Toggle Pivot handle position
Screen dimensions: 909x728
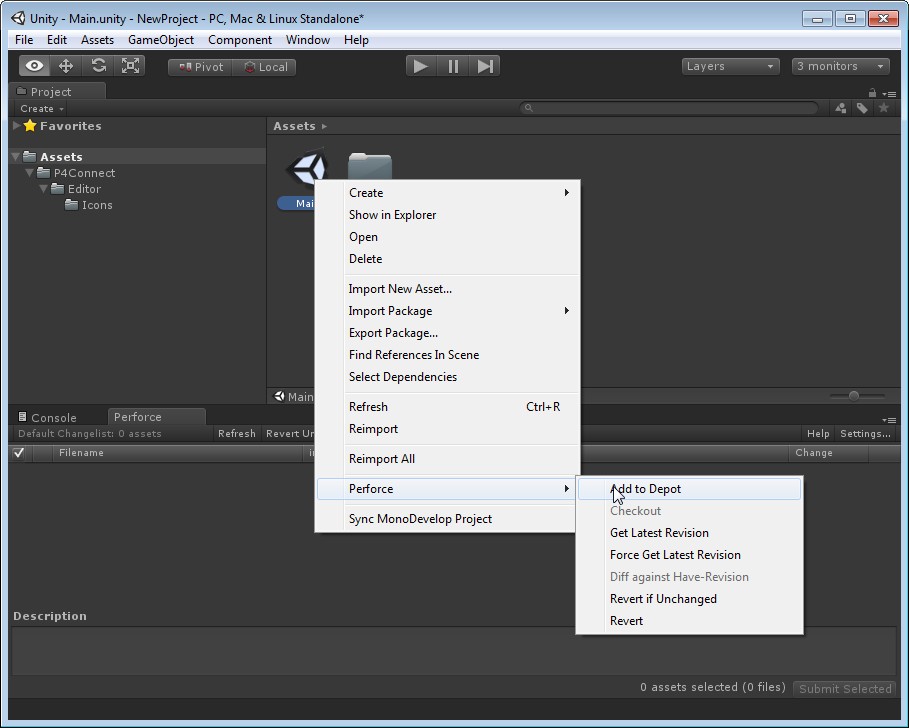200,67
